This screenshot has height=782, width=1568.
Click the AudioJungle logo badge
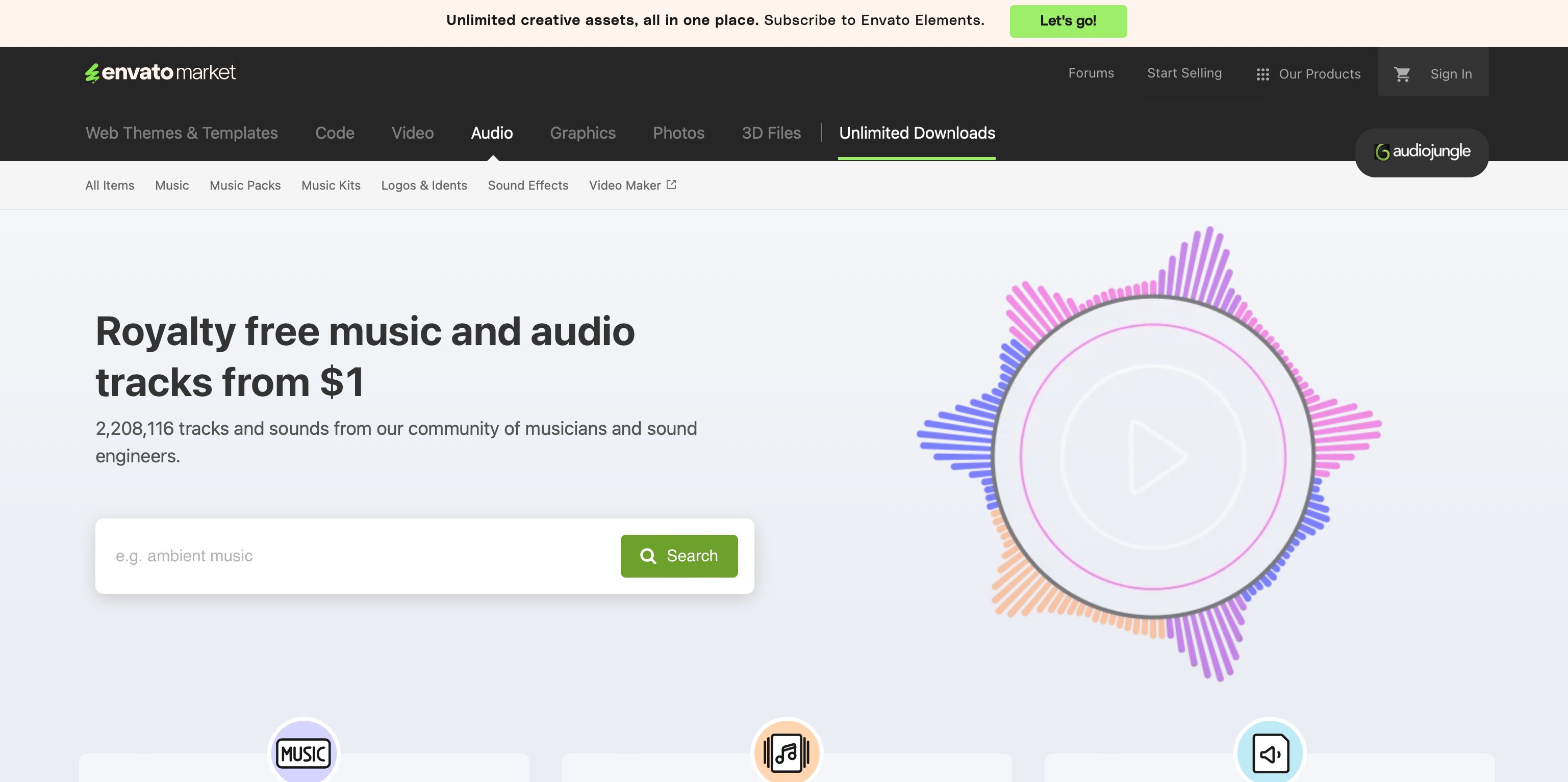coord(1422,151)
